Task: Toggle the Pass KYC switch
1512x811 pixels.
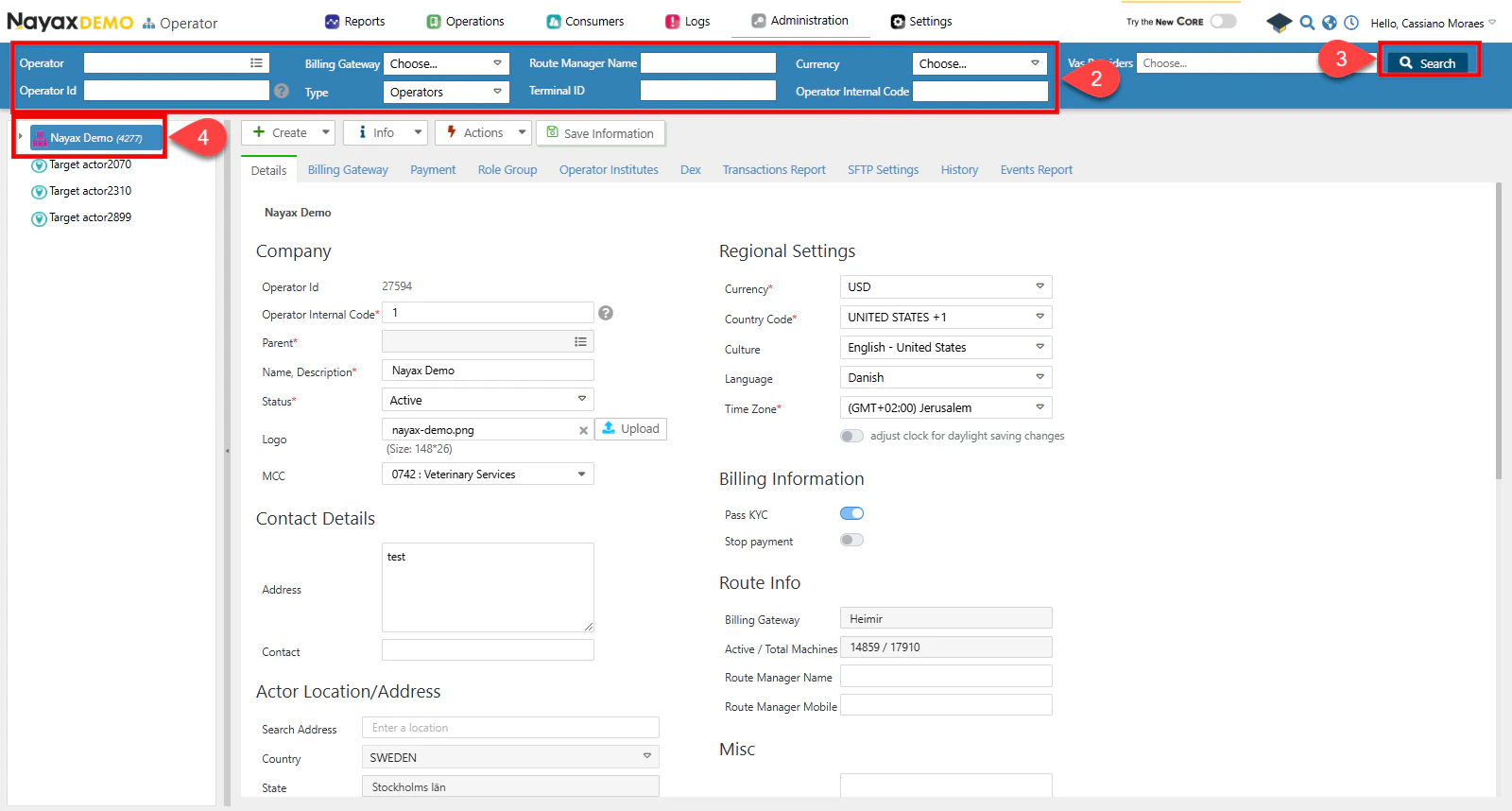Action: pos(851,513)
